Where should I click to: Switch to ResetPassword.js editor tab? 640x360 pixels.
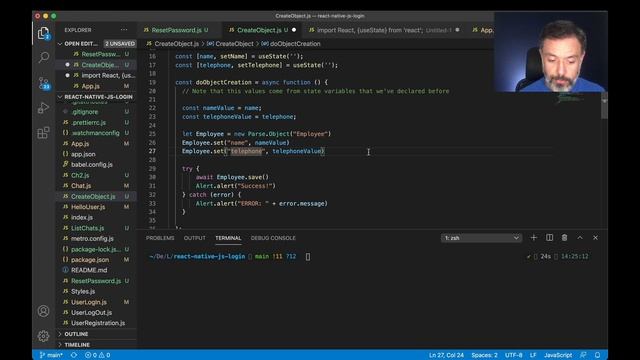tap(176, 30)
